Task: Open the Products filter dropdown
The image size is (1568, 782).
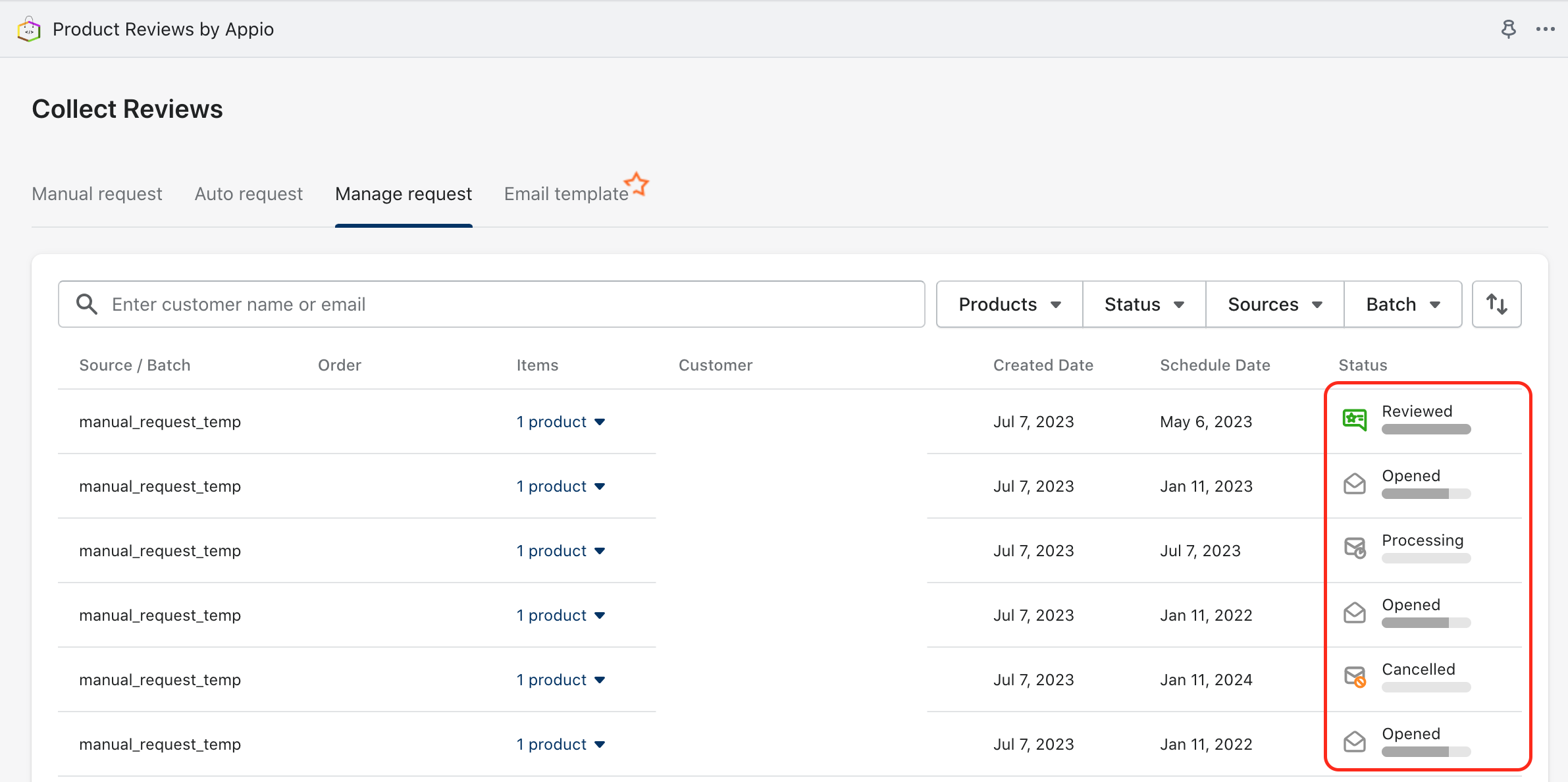Action: pyautogui.click(x=1009, y=304)
